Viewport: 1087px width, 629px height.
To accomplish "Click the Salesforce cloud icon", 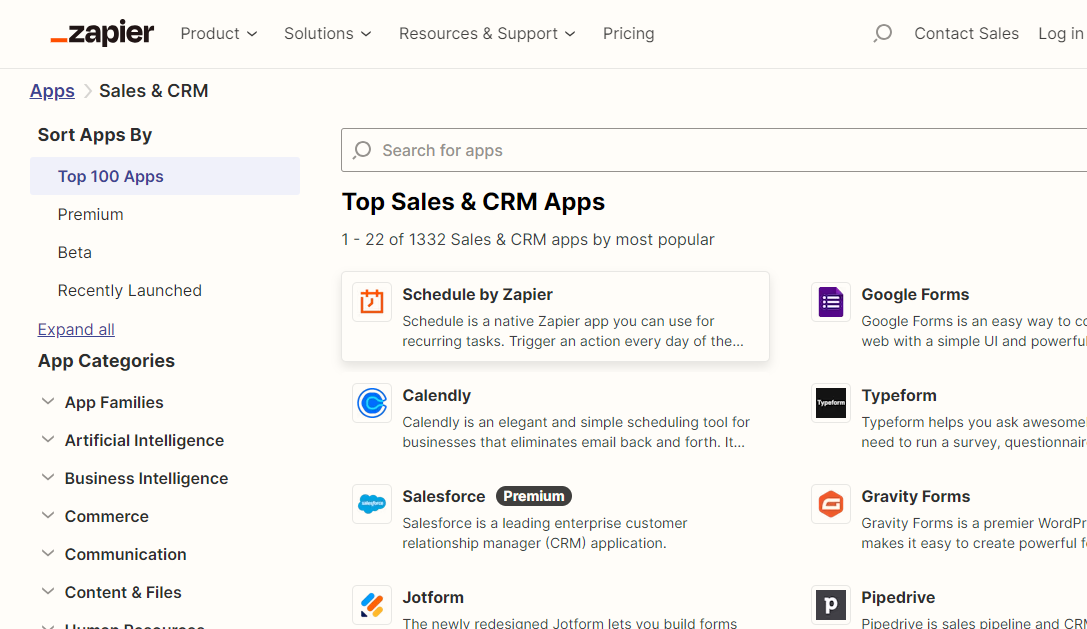I will [x=372, y=504].
